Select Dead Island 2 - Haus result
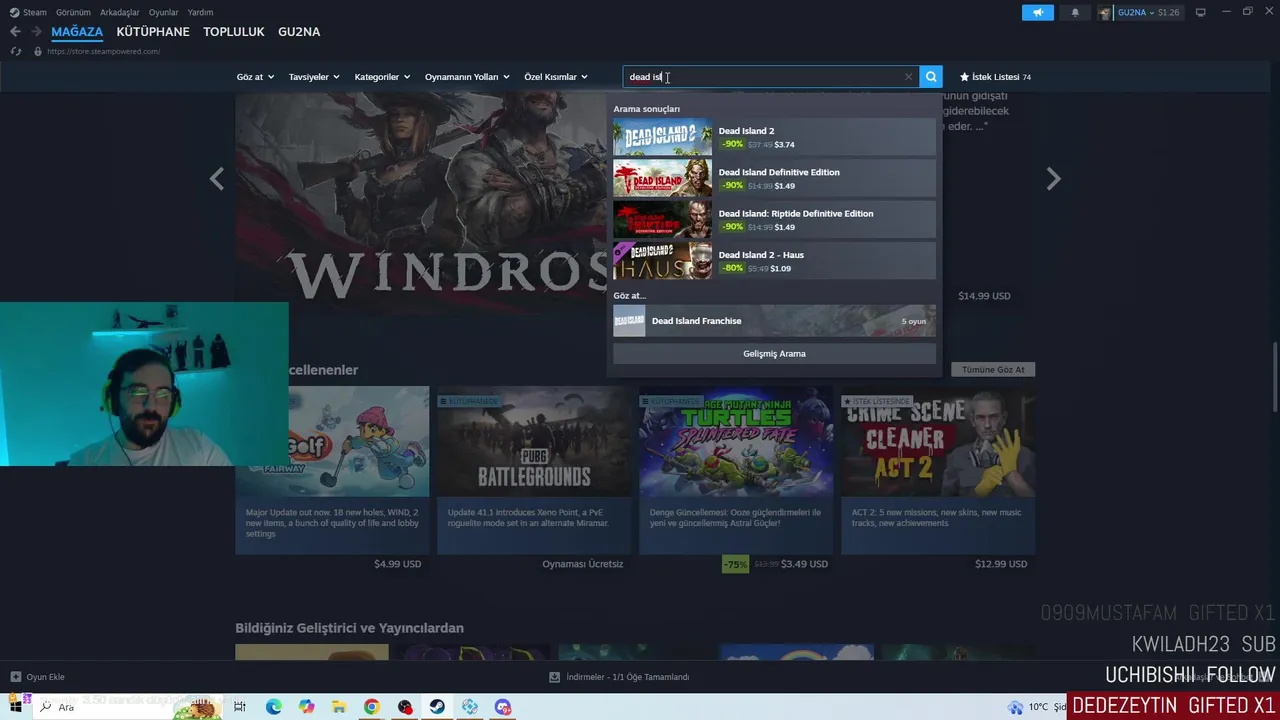 [x=774, y=261]
